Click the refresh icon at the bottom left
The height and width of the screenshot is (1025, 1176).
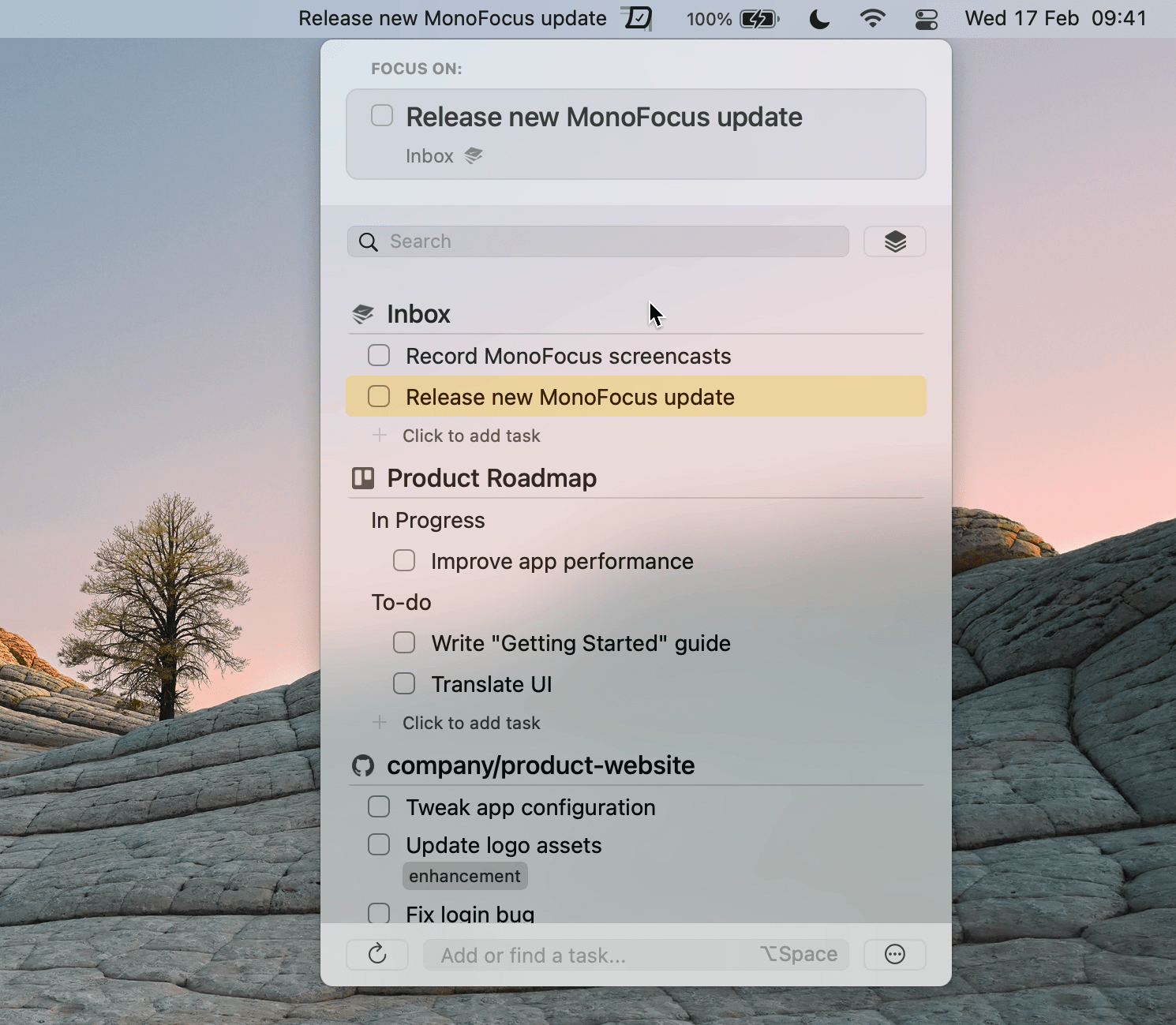coord(377,955)
